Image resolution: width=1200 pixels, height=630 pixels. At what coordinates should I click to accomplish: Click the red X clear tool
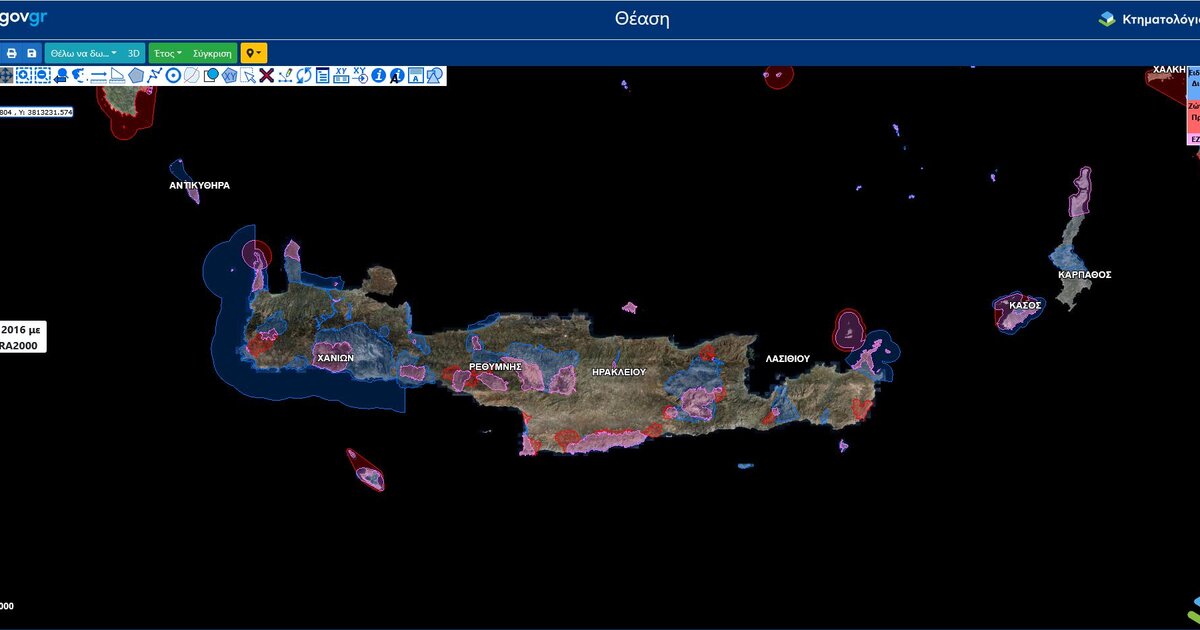(x=266, y=75)
